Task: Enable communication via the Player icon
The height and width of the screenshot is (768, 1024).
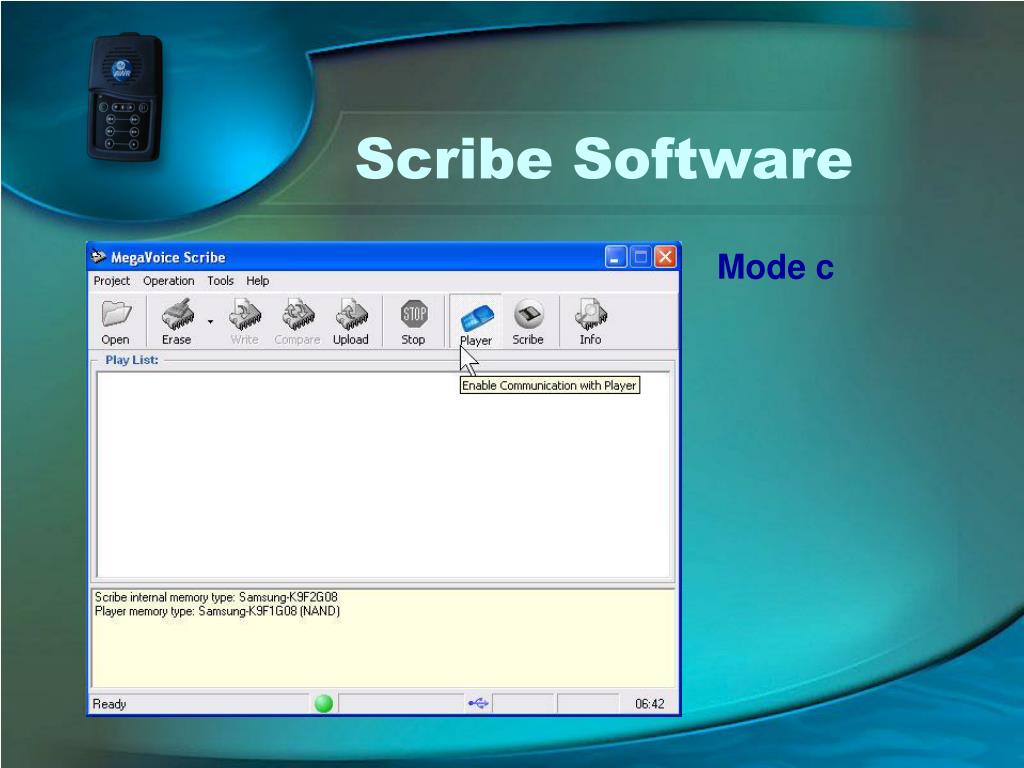Action: point(477,317)
